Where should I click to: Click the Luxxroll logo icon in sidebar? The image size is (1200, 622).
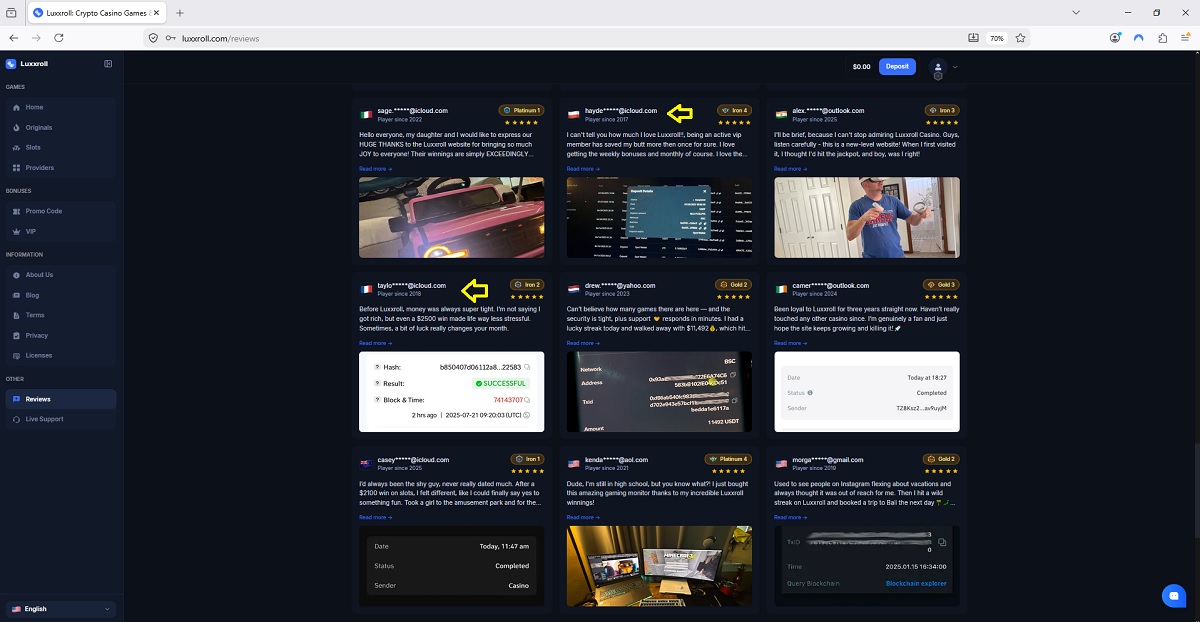tap(11, 64)
